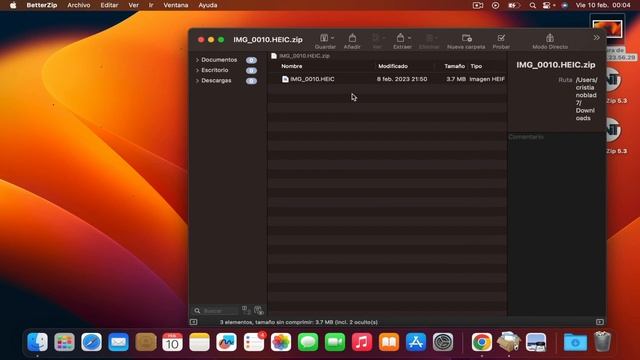Click the Guardar toolbar icon
Screen dimensions: 640x360
pos(324,38)
